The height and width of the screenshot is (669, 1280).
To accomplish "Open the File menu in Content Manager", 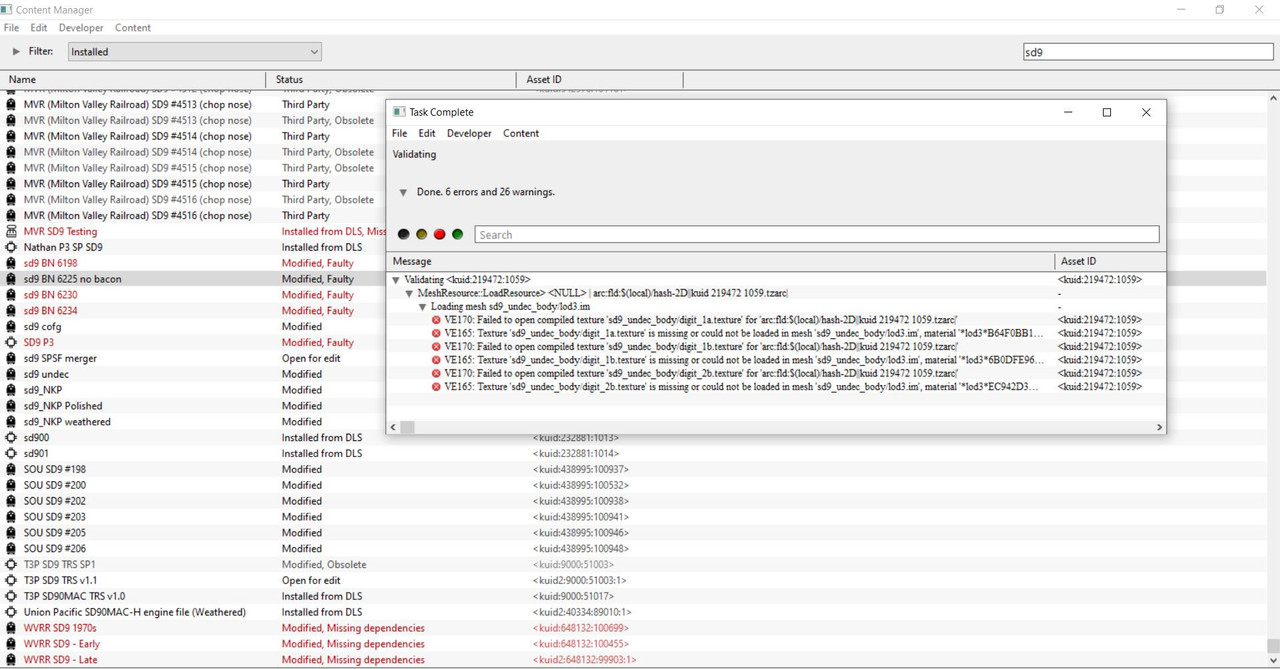I will [11, 28].
